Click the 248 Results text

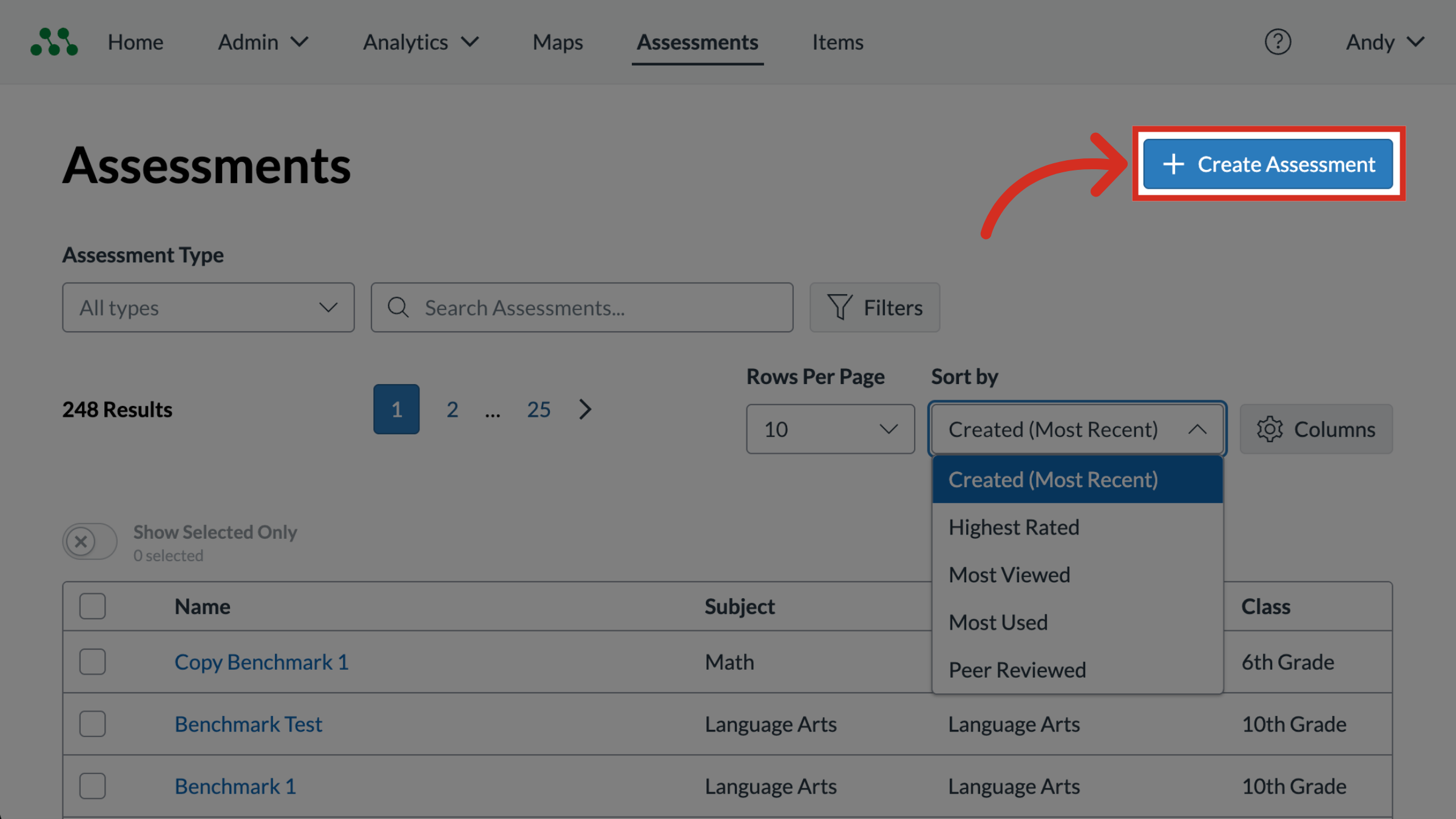(x=117, y=409)
